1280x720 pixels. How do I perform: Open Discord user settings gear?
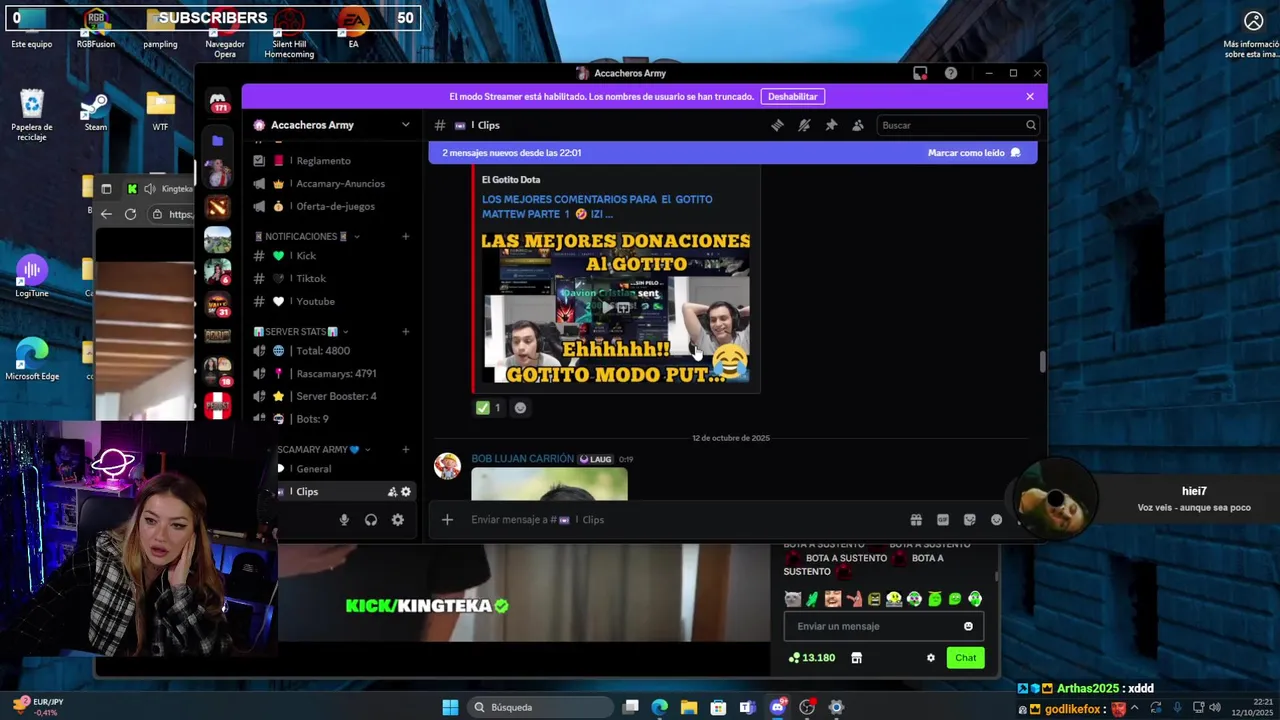click(x=398, y=520)
